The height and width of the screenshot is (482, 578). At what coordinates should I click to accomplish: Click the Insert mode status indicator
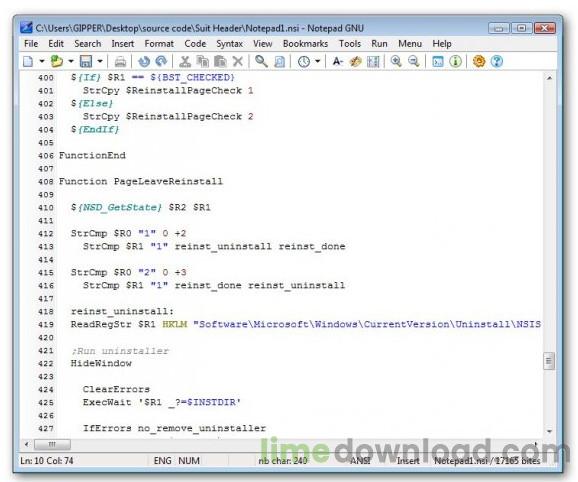pos(408,461)
